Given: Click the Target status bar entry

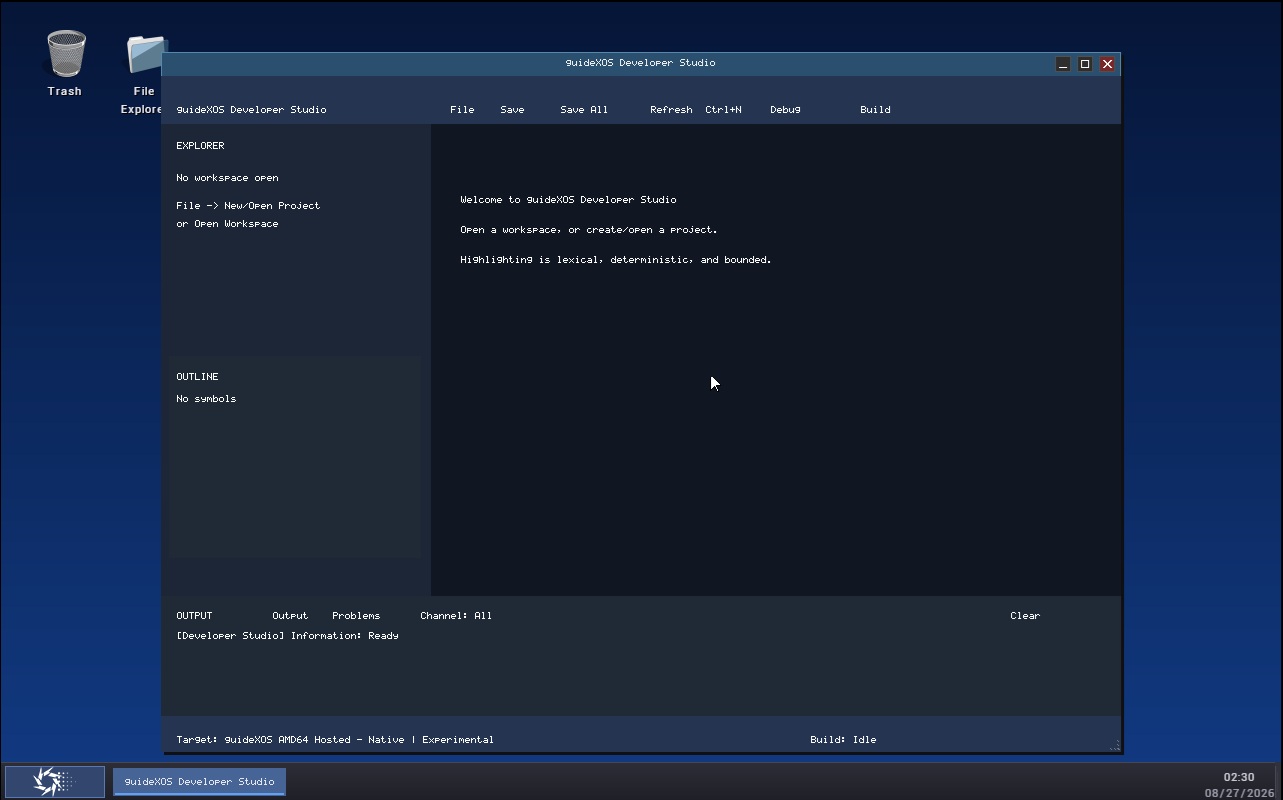Looking at the screenshot, I should coord(335,740).
